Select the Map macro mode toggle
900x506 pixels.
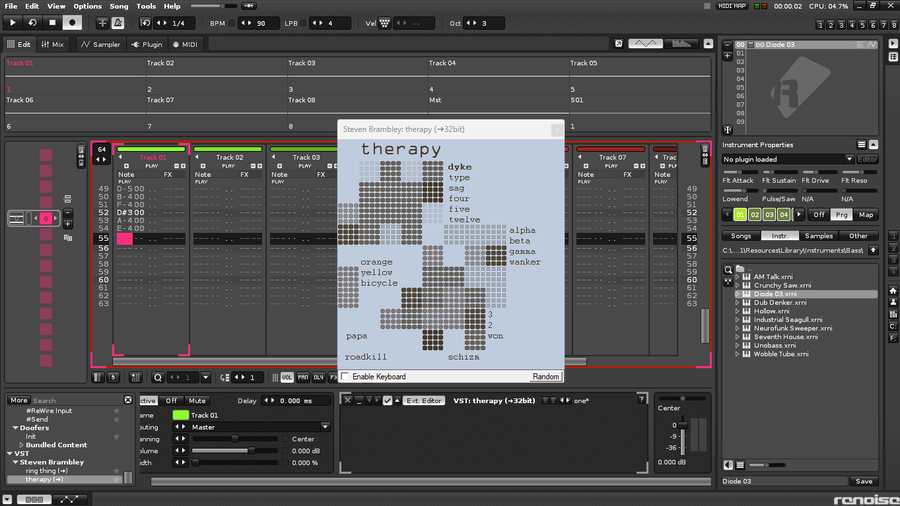(866, 215)
